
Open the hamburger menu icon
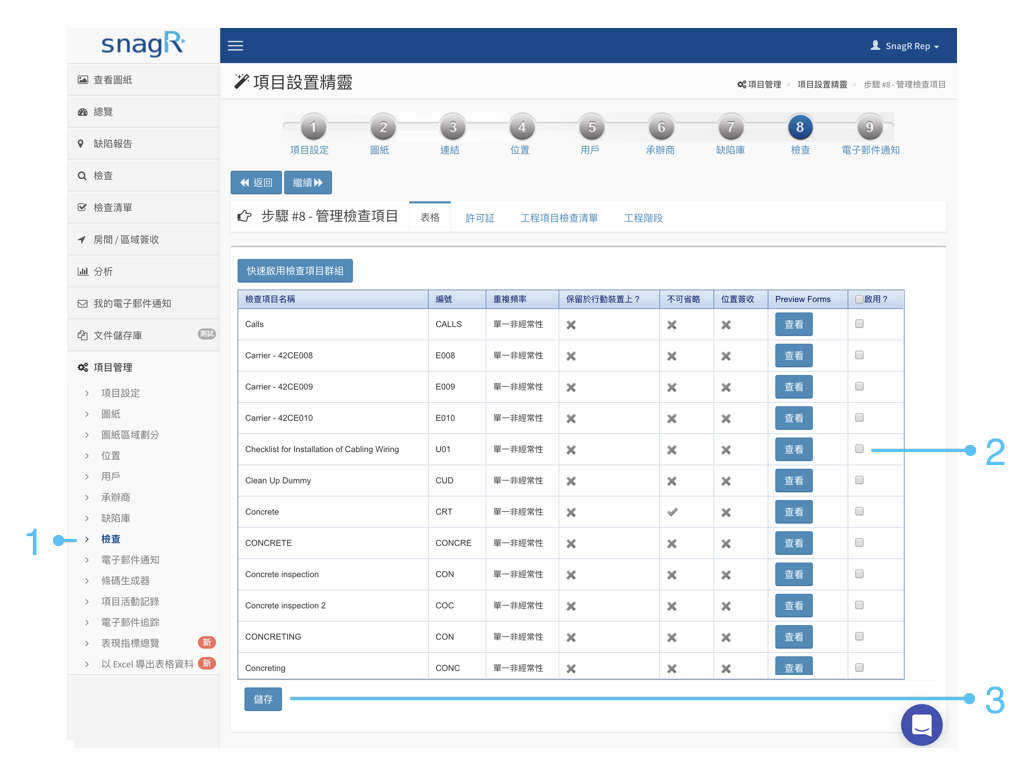pyautogui.click(x=235, y=46)
